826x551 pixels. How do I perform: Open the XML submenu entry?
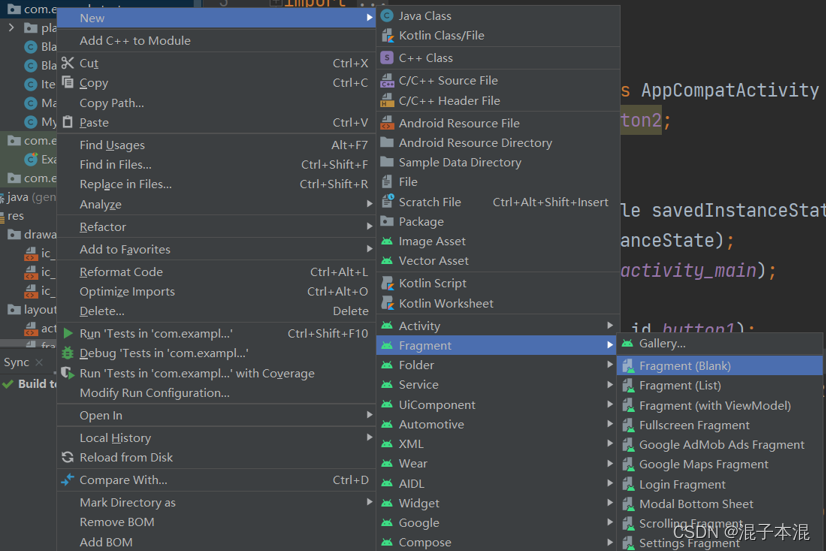[497, 444]
